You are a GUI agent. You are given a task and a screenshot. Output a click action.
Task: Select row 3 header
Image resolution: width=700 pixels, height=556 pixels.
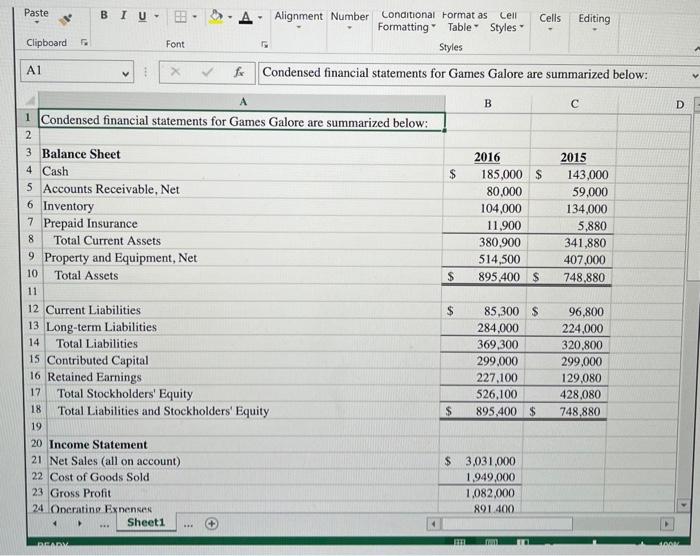[29, 152]
